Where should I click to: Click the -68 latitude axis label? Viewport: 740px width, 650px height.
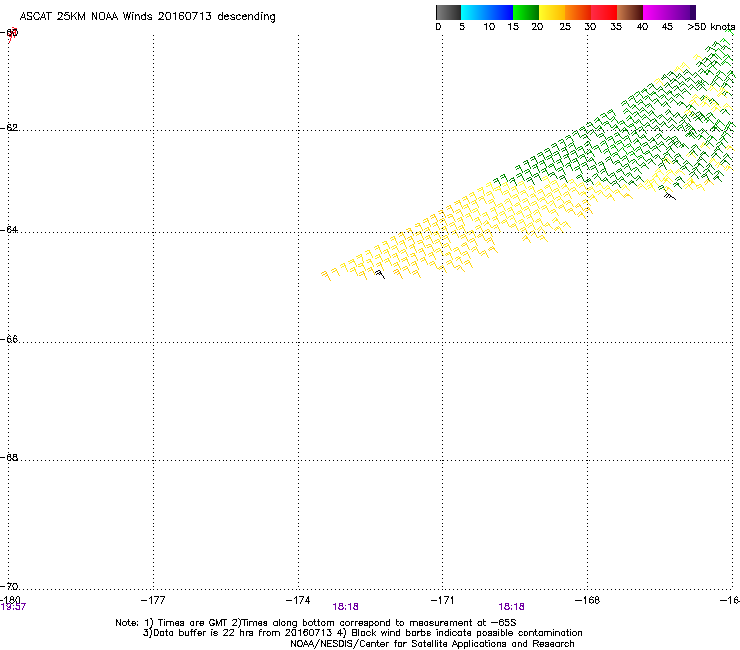tap(9, 457)
